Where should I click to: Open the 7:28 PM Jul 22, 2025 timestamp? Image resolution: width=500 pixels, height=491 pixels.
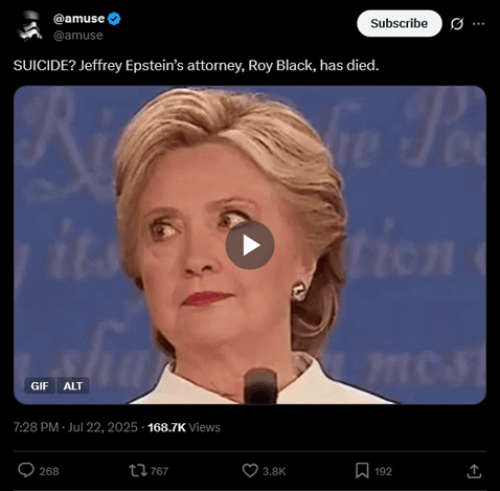75,427
